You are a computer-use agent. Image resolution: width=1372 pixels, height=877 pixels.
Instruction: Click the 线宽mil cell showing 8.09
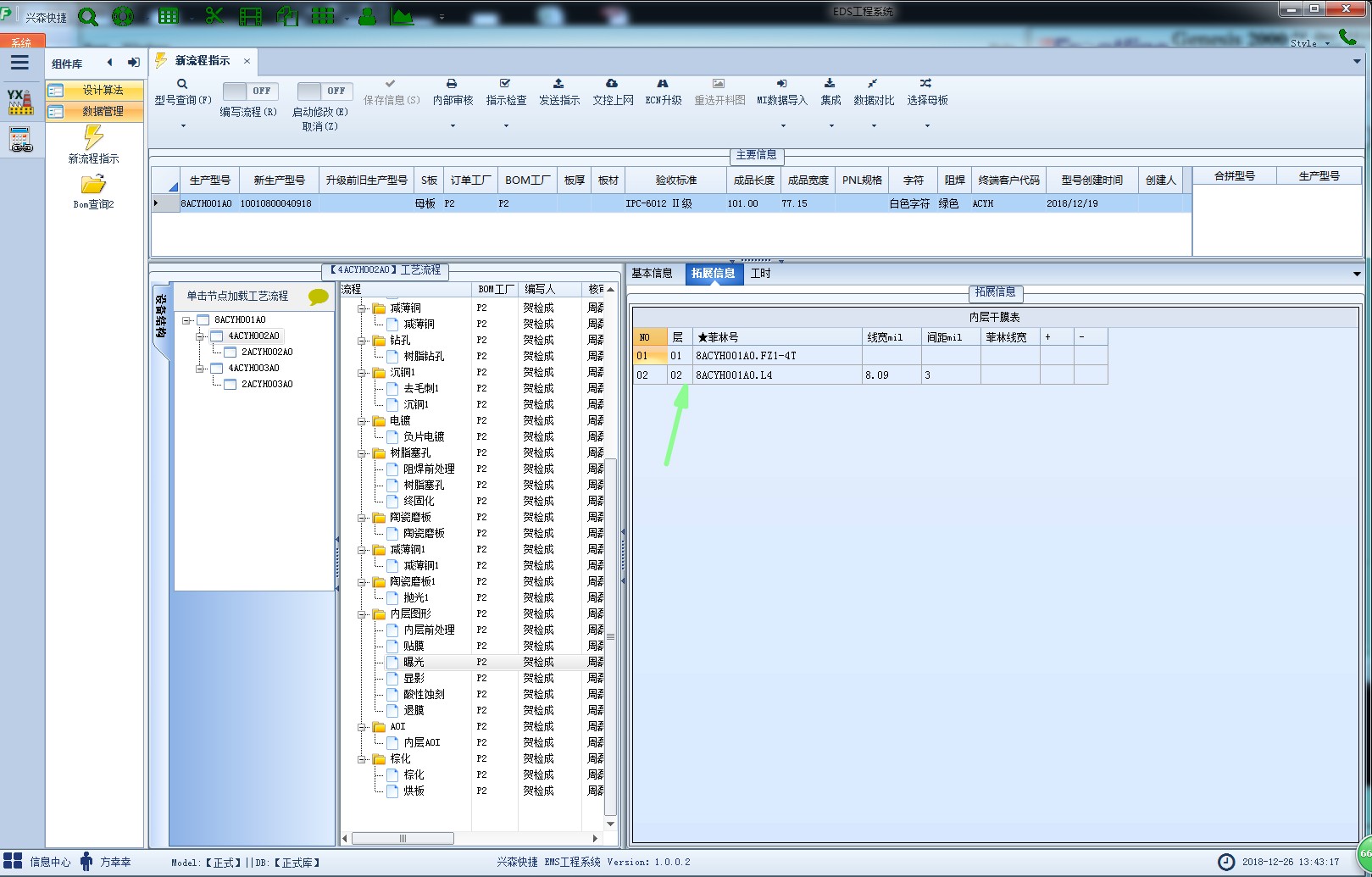coord(892,375)
